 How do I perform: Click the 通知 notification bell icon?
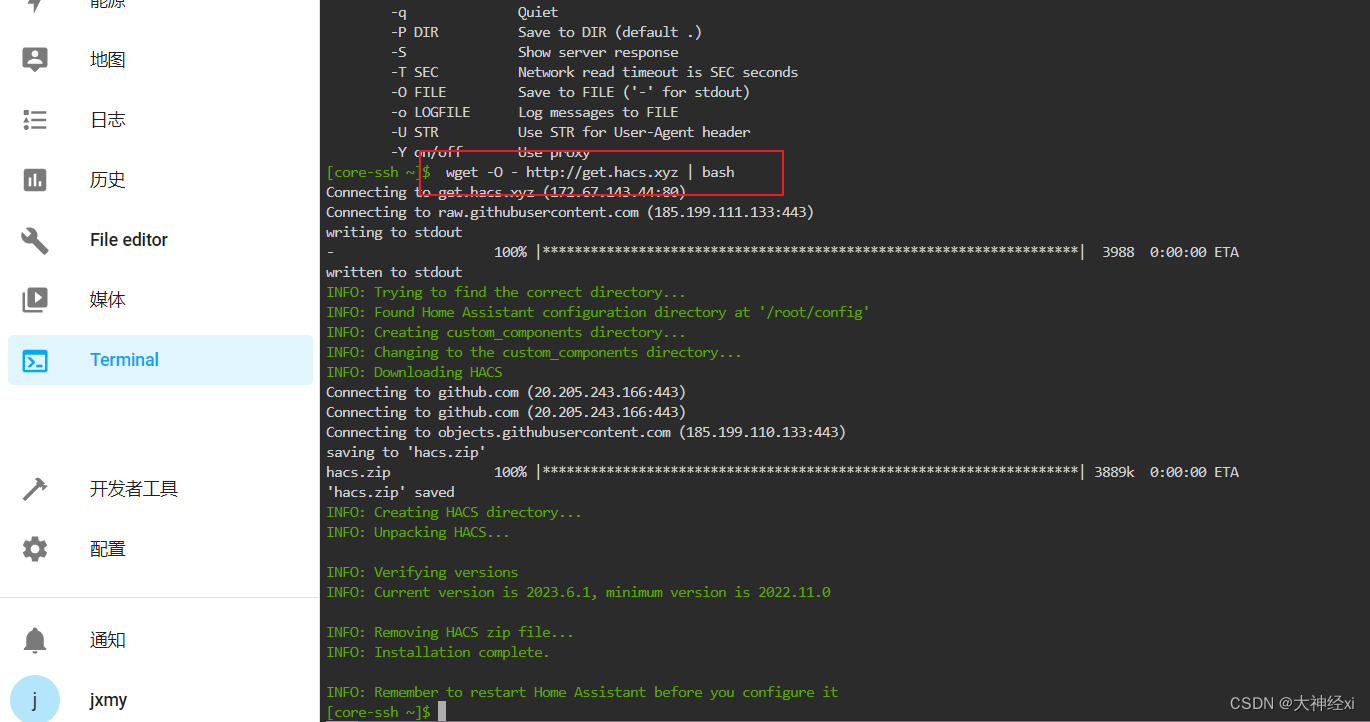[x=35, y=640]
